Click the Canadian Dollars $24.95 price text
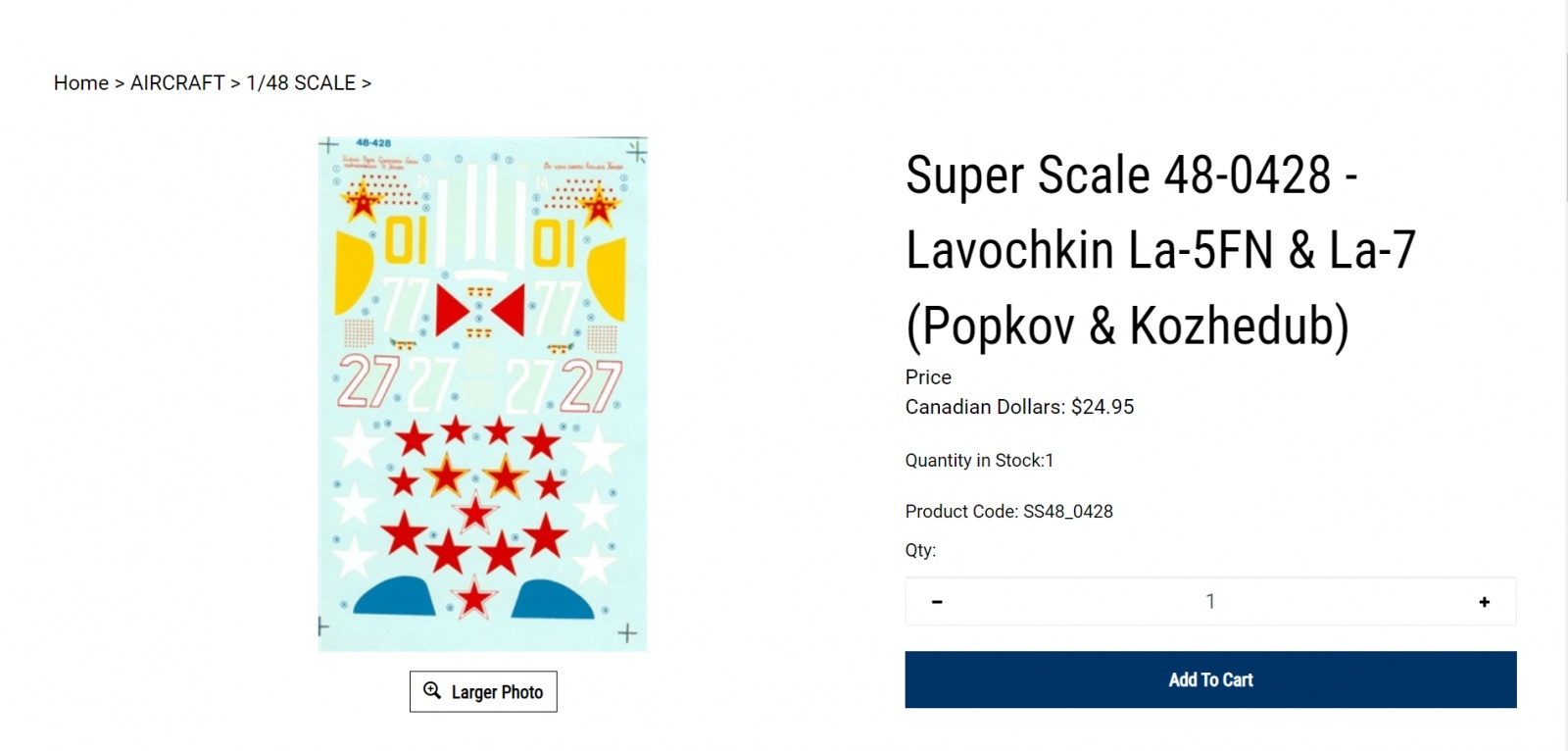Image resolution: width=1568 pixels, height=751 pixels. (x=1019, y=407)
